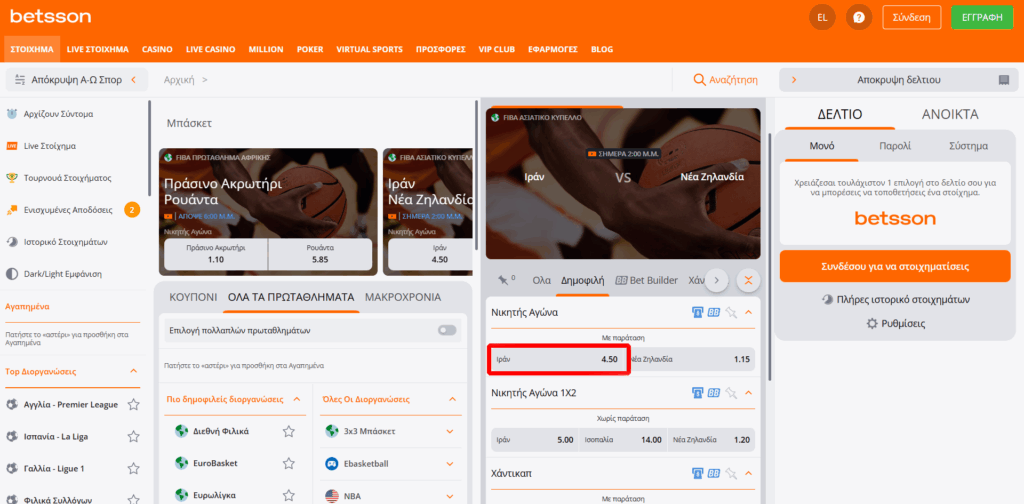Screen dimensions: 1024x504
Task: Click the green ΕΓΓΡΑΦΗ button
Action: (x=982, y=18)
